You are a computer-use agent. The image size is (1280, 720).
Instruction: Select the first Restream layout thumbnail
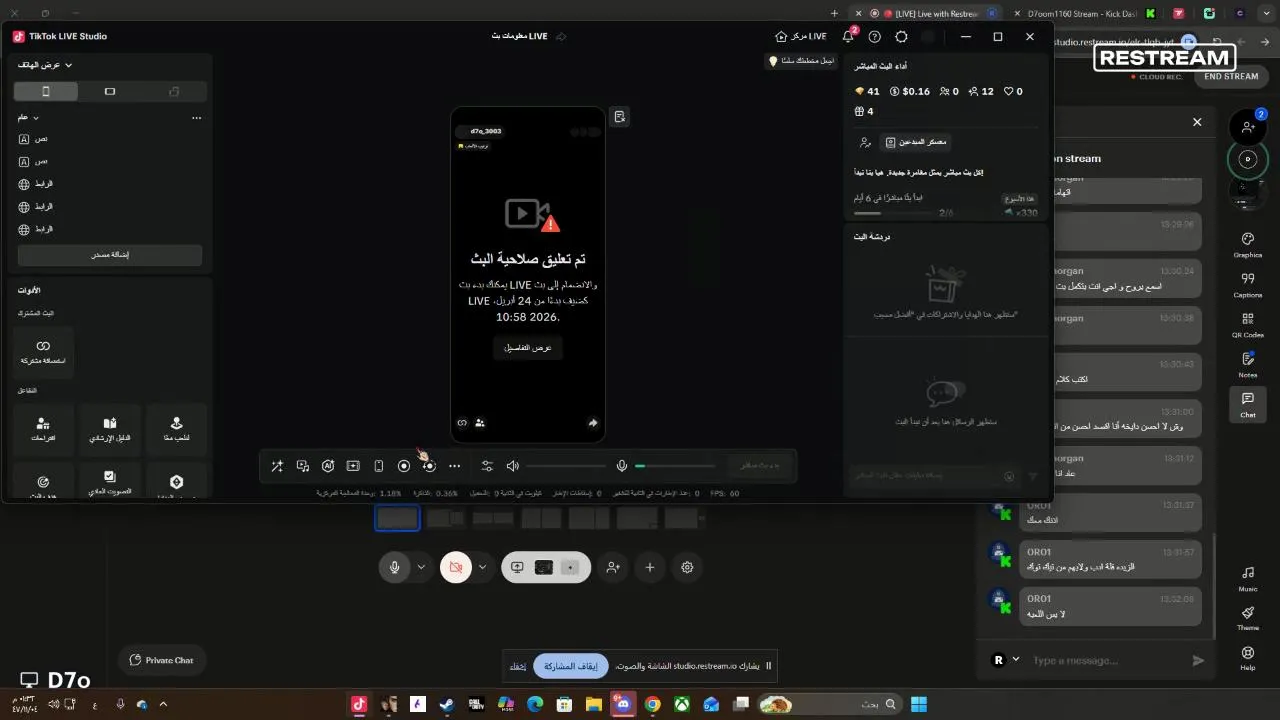397,518
